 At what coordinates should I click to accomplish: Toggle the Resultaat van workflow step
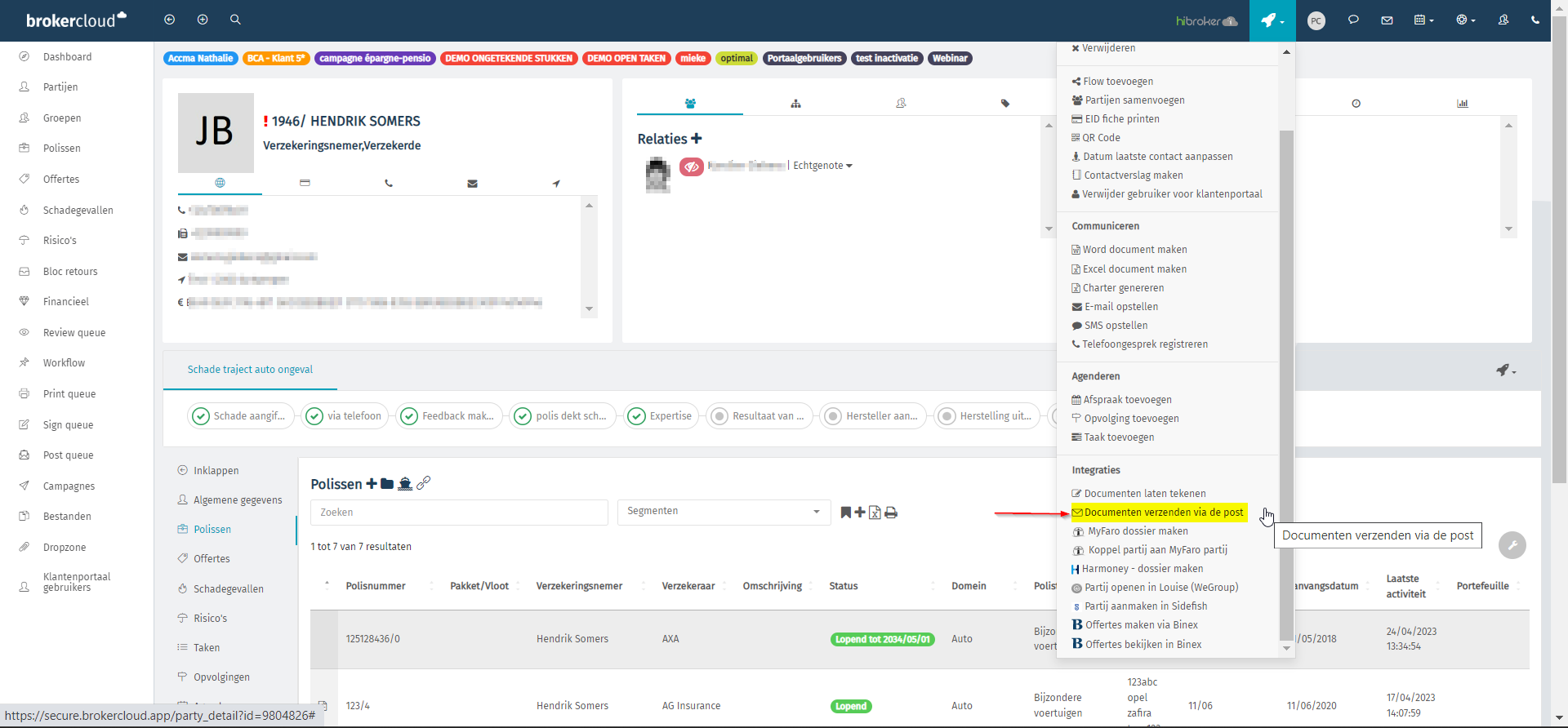[719, 416]
